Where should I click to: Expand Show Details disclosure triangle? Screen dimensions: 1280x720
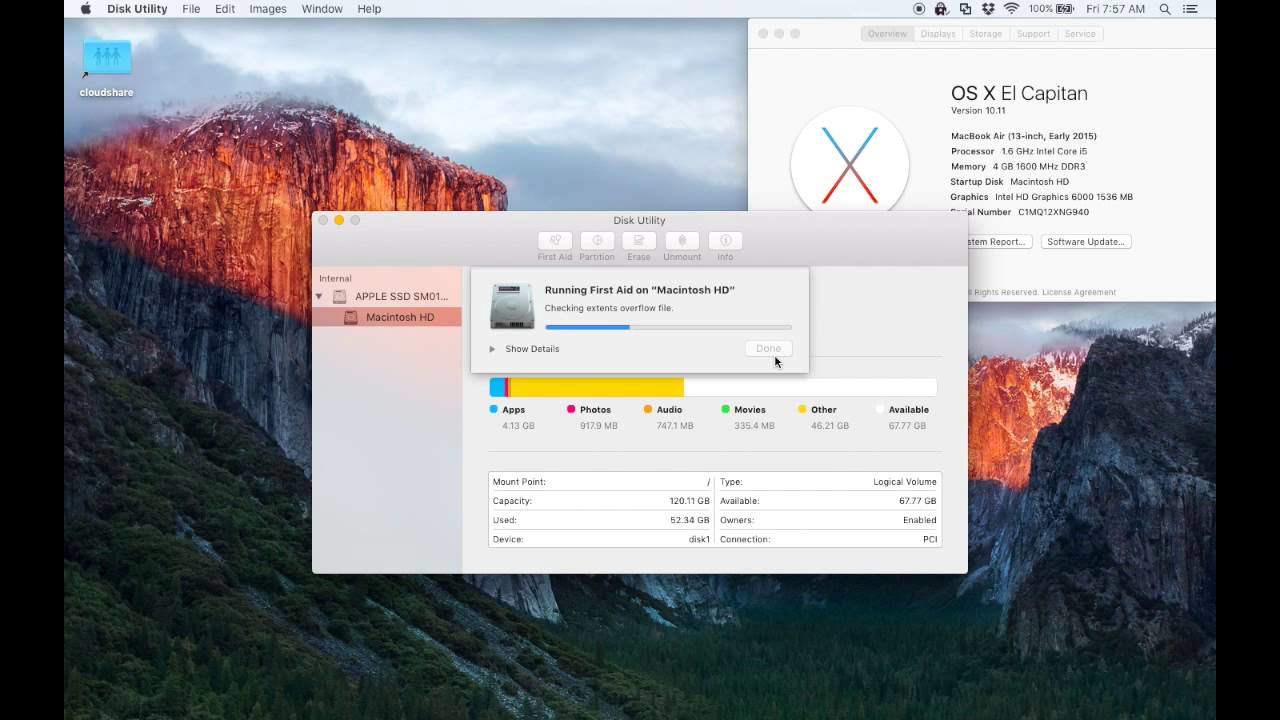492,349
